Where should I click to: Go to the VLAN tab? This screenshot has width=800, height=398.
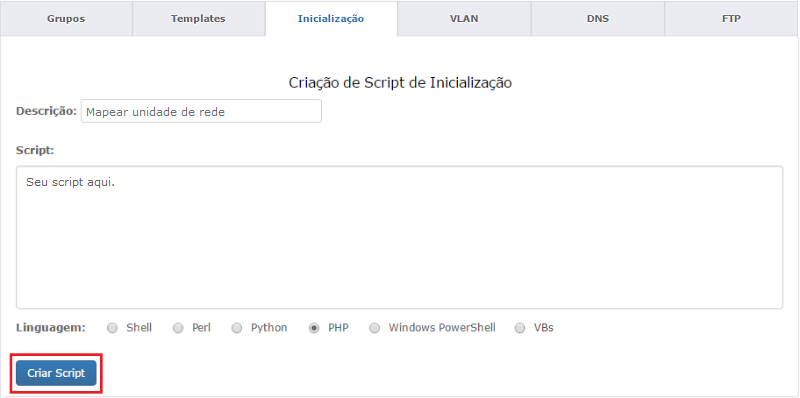pos(464,19)
